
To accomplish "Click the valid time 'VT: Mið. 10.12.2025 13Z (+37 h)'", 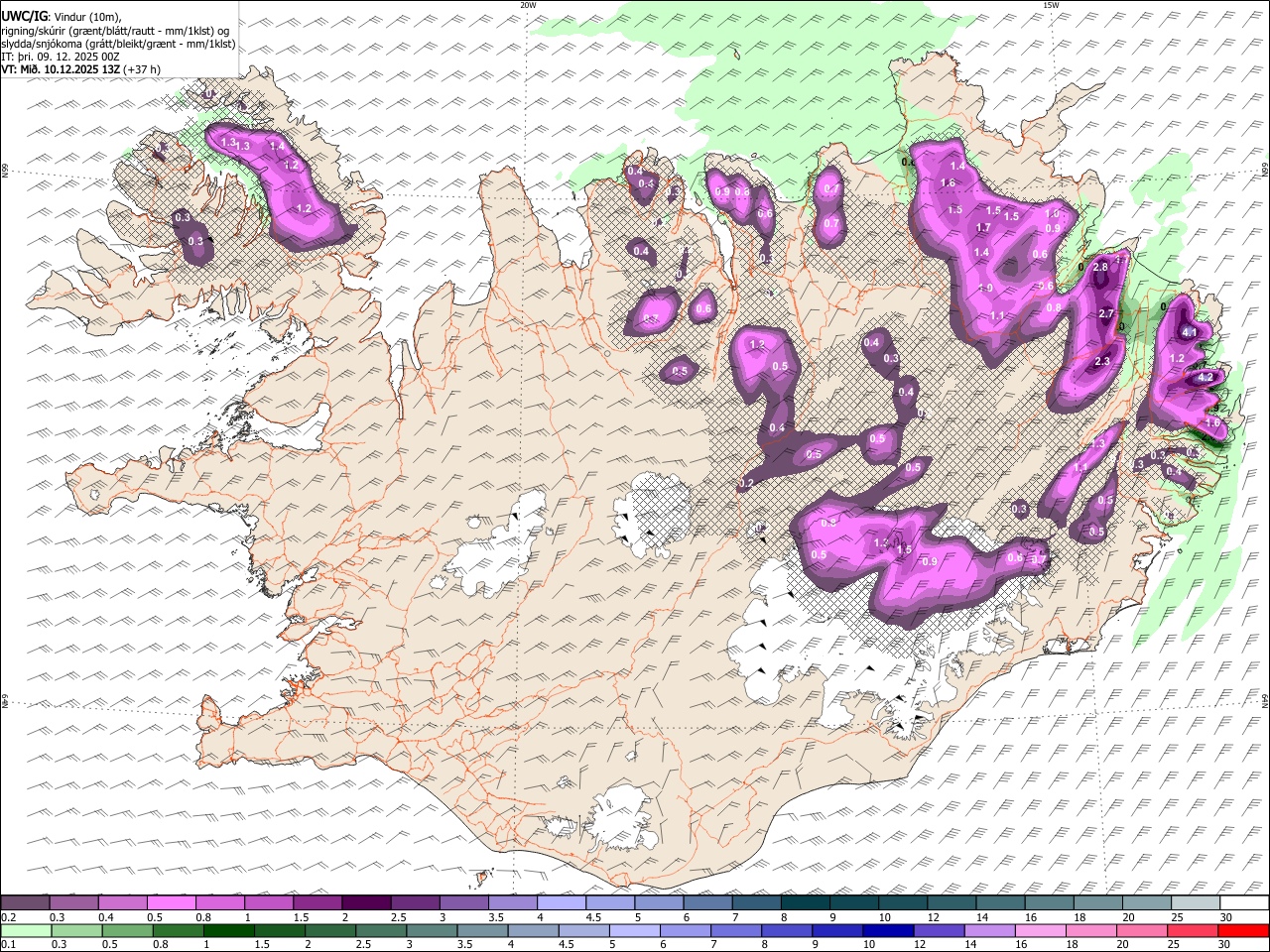I will click(81, 69).
